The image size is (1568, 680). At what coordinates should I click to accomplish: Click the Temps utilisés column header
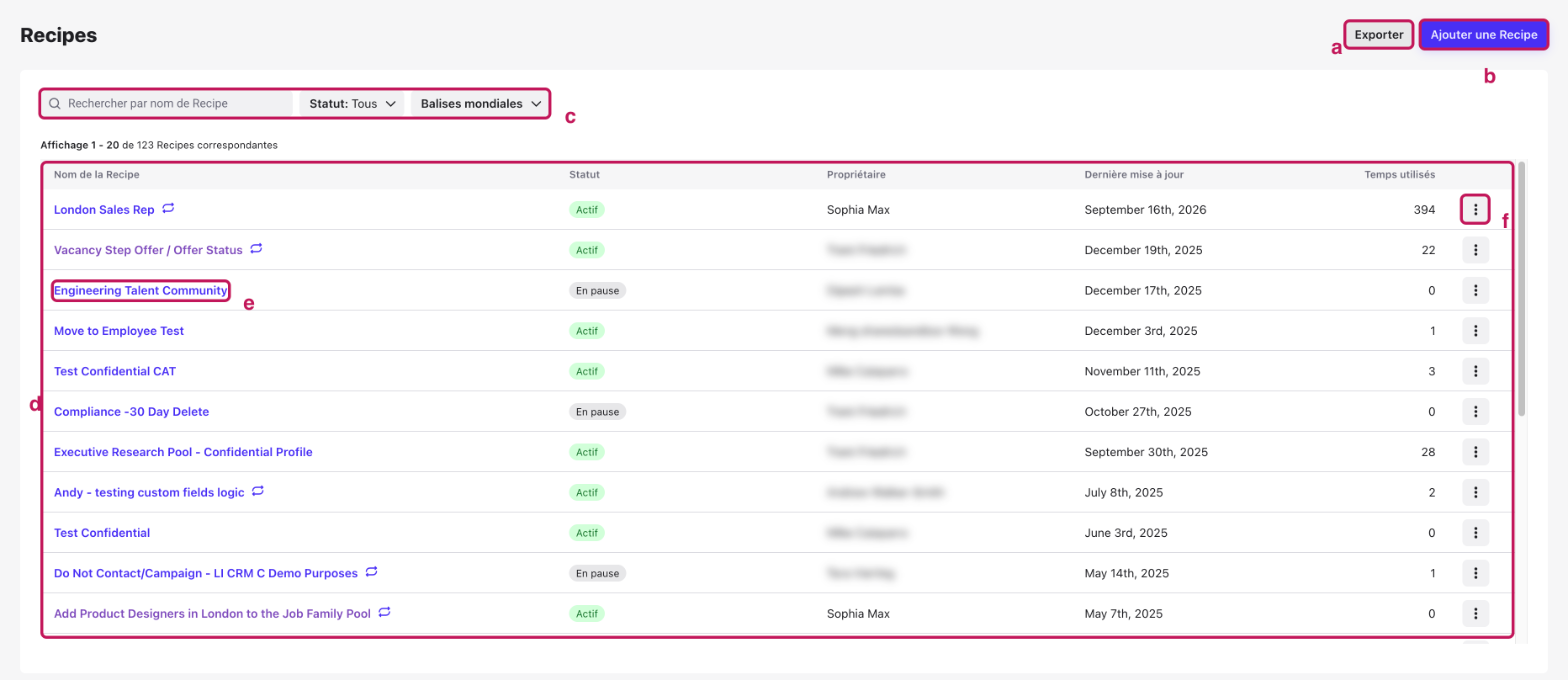[x=1400, y=175]
